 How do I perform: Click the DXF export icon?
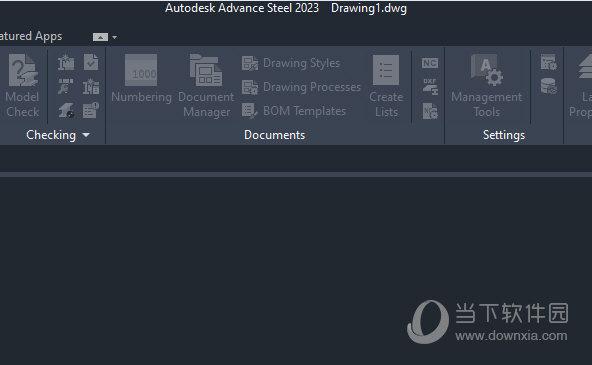click(430, 86)
